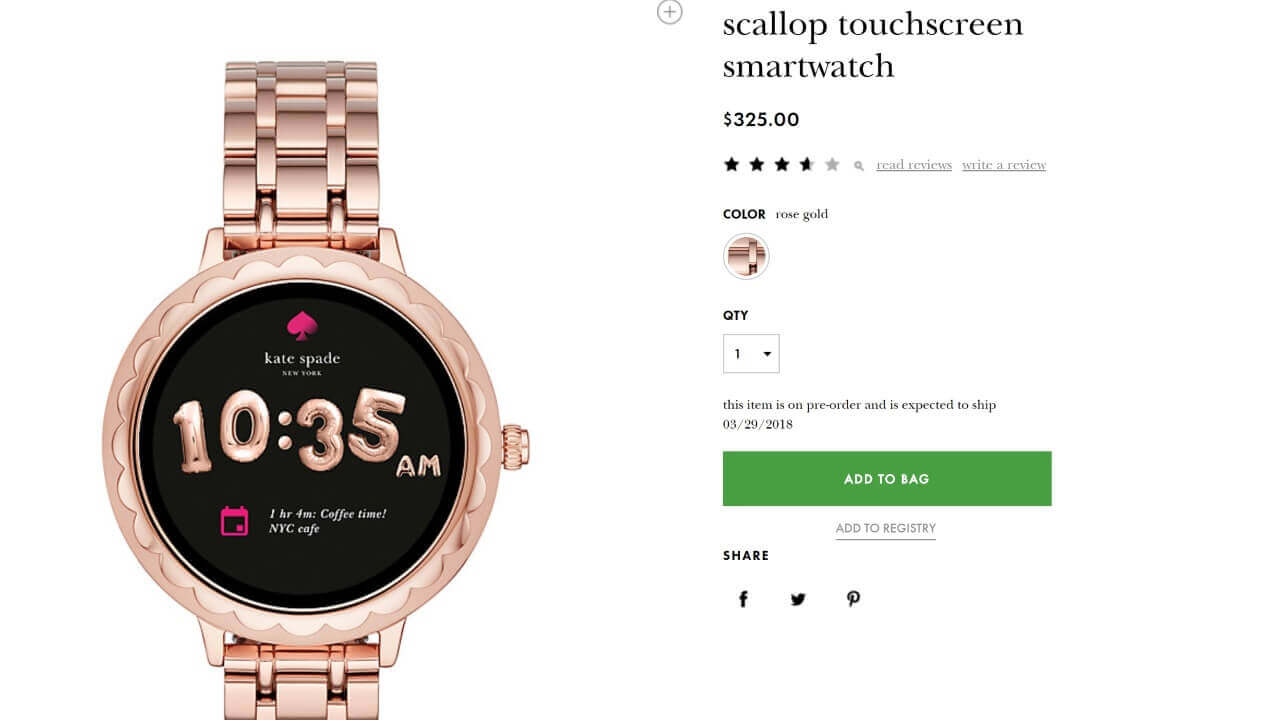Share the product on Twitter
This screenshot has width=1280, height=720.
pos(798,599)
